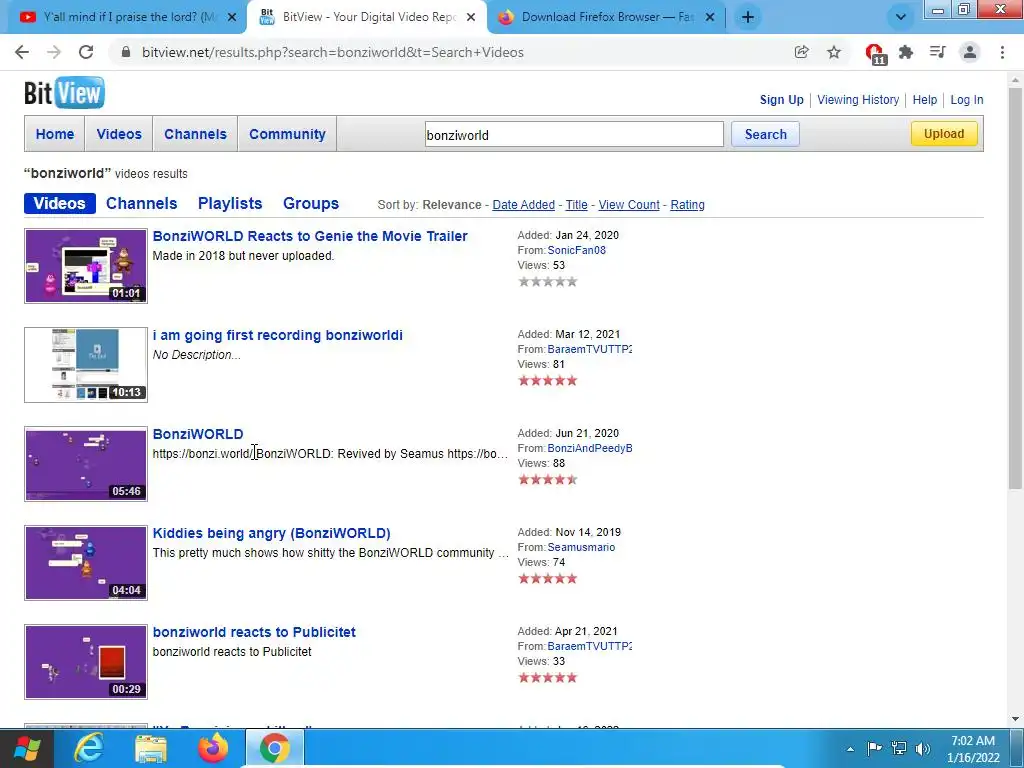Open the Windows Start button
Screen dimensions: 1024x768
(26, 748)
